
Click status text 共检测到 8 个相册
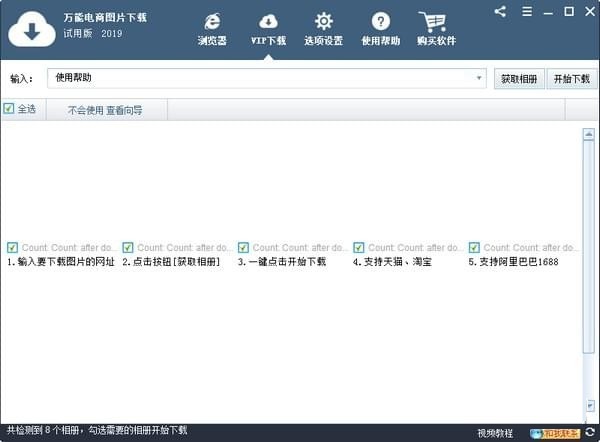(x=42, y=430)
